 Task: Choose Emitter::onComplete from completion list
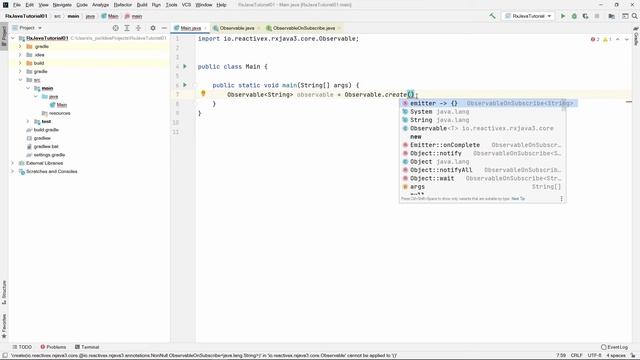pyautogui.click(x=482, y=145)
